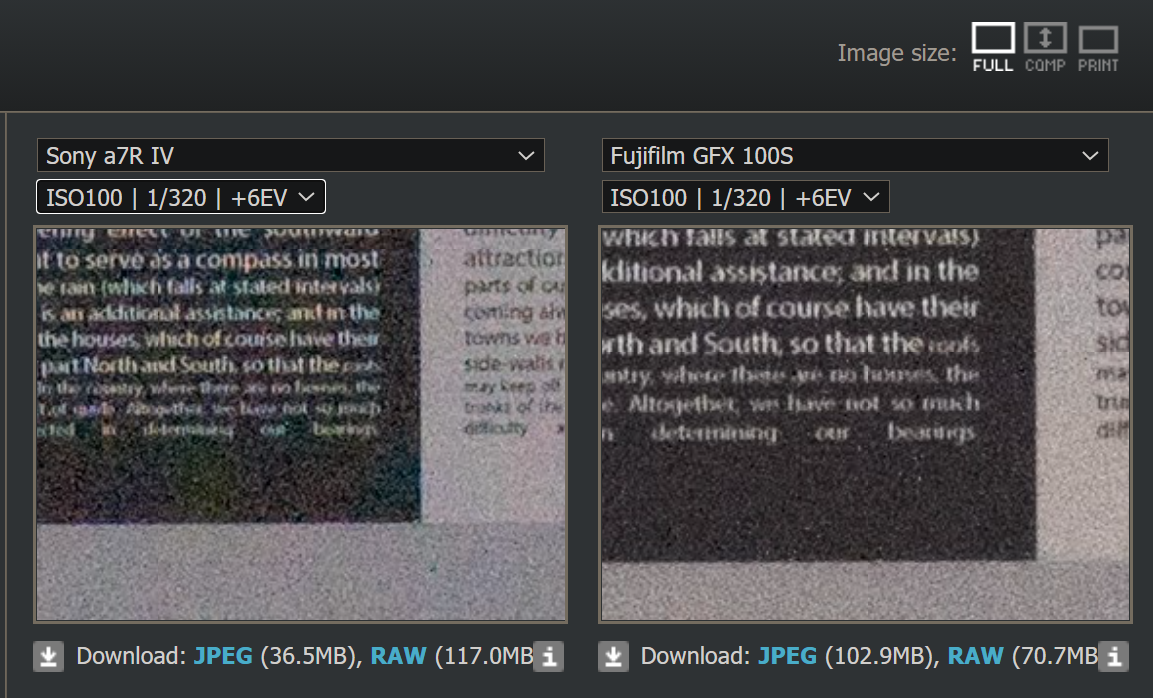Viewport: 1153px width, 698px height.
Task: Download the 36.5MB JPEG for Sony
Action: [x=223, y=656]
